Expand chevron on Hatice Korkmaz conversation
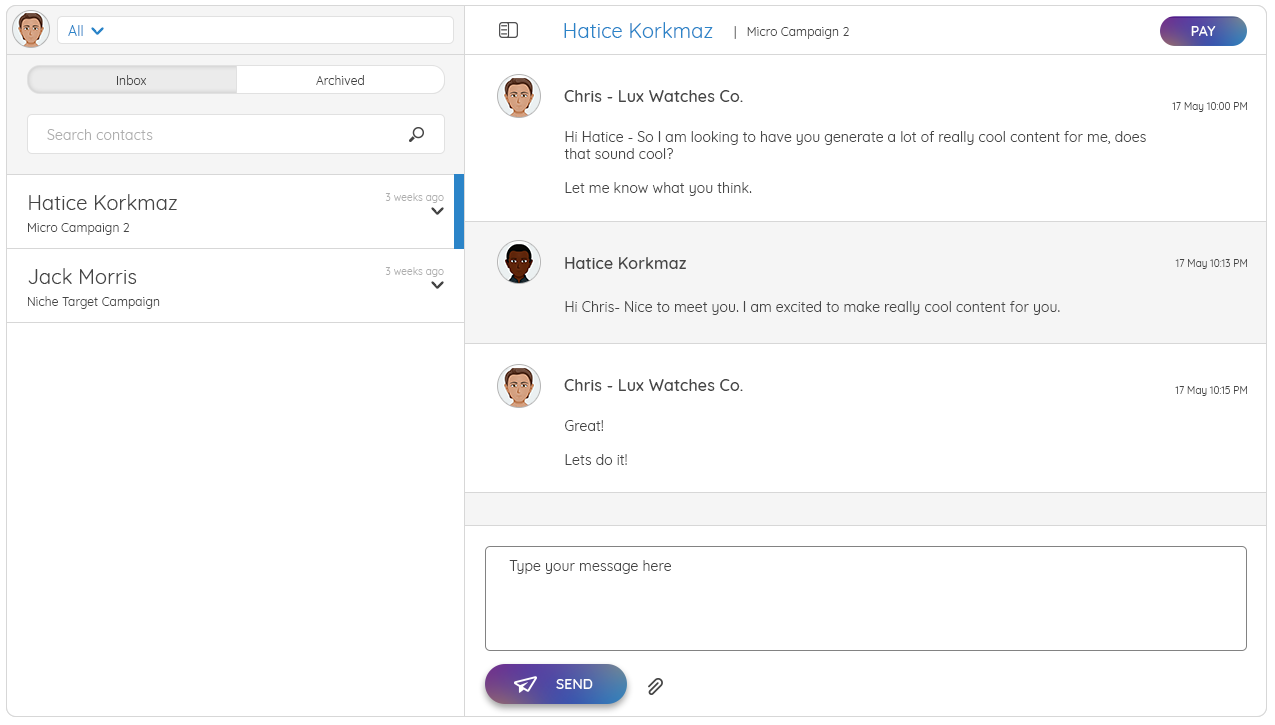This screenshot has width=1275, height=725. point(437,211)
